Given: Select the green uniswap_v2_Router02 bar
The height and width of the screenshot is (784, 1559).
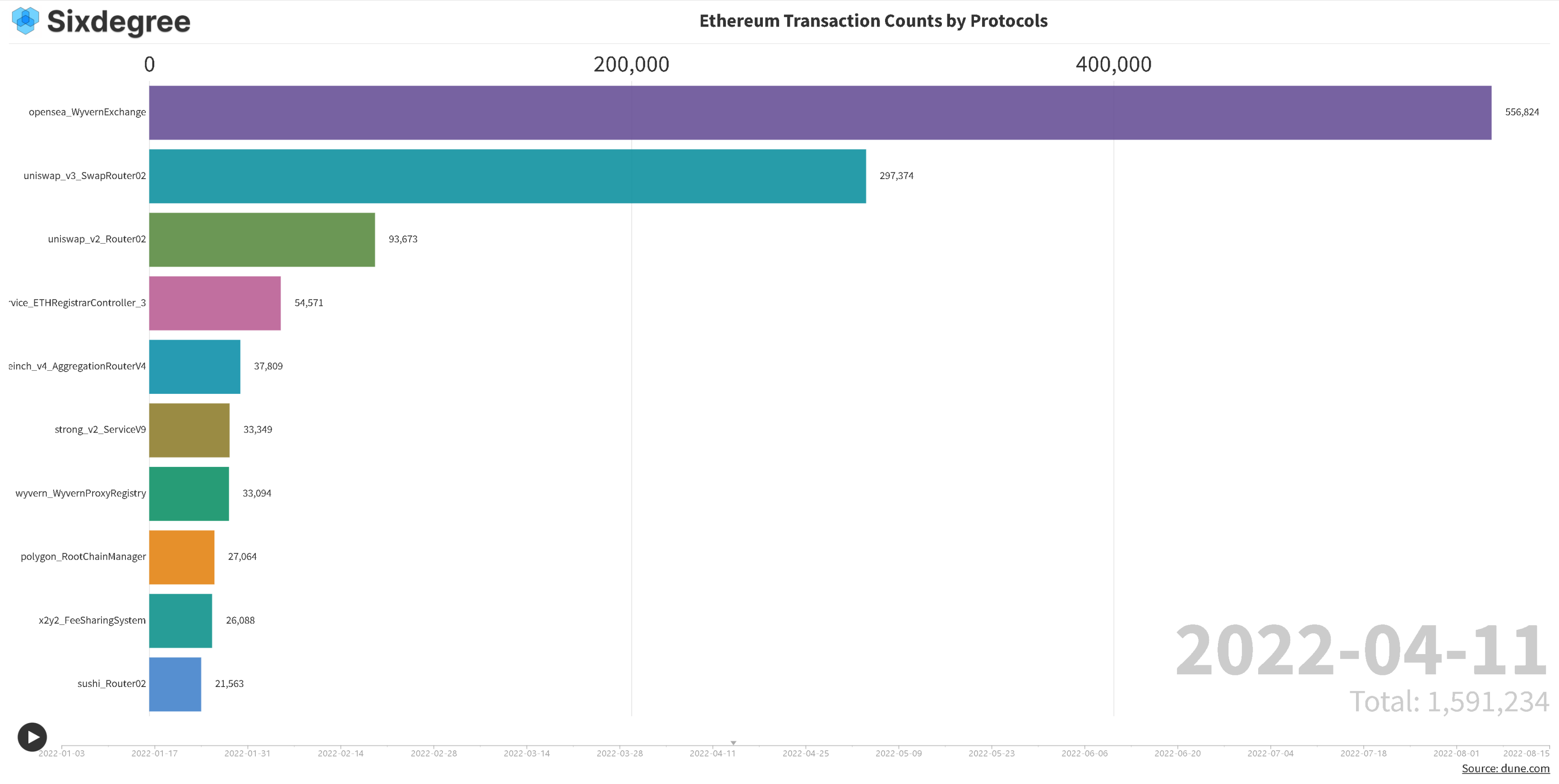Looking at the screenshot, I should pos(262,240).
